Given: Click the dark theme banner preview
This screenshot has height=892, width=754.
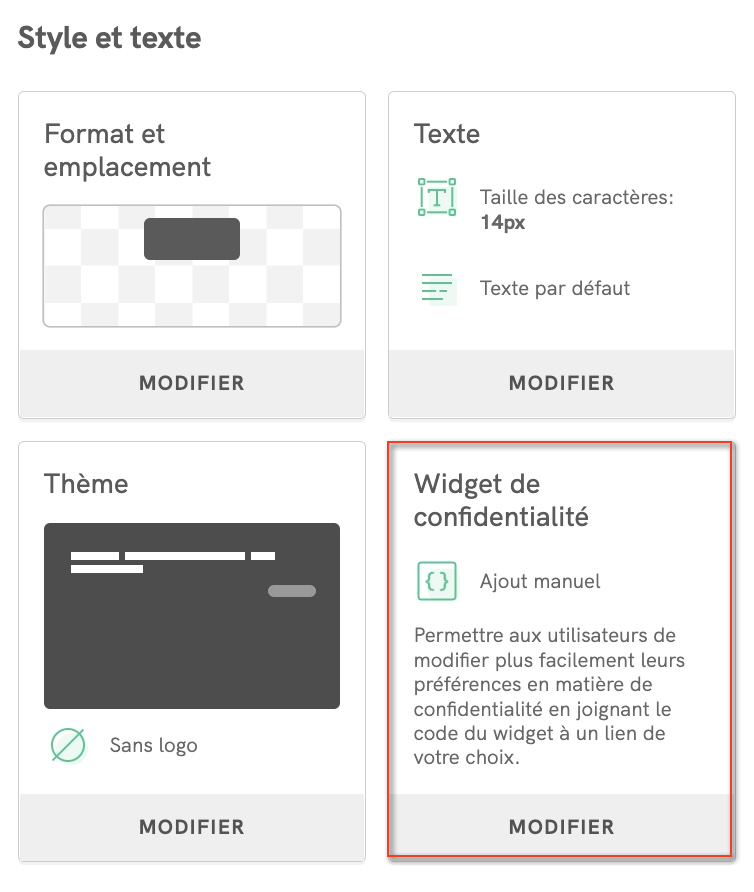Looking at the screenshot, I should tap(192, 616).
